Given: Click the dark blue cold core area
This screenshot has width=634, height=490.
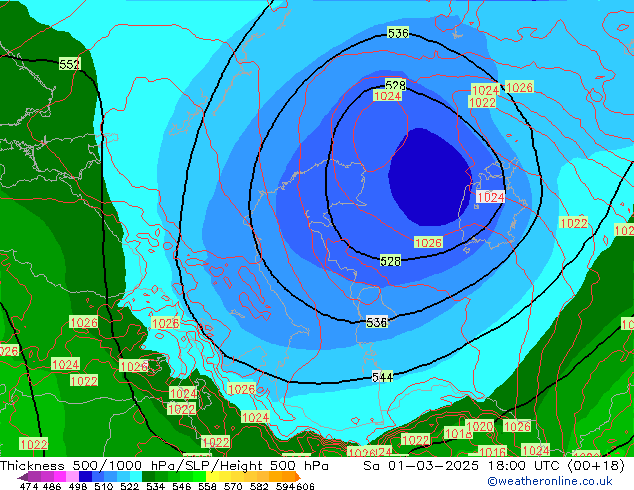Looking at the screenshot, I should point(429,178).
